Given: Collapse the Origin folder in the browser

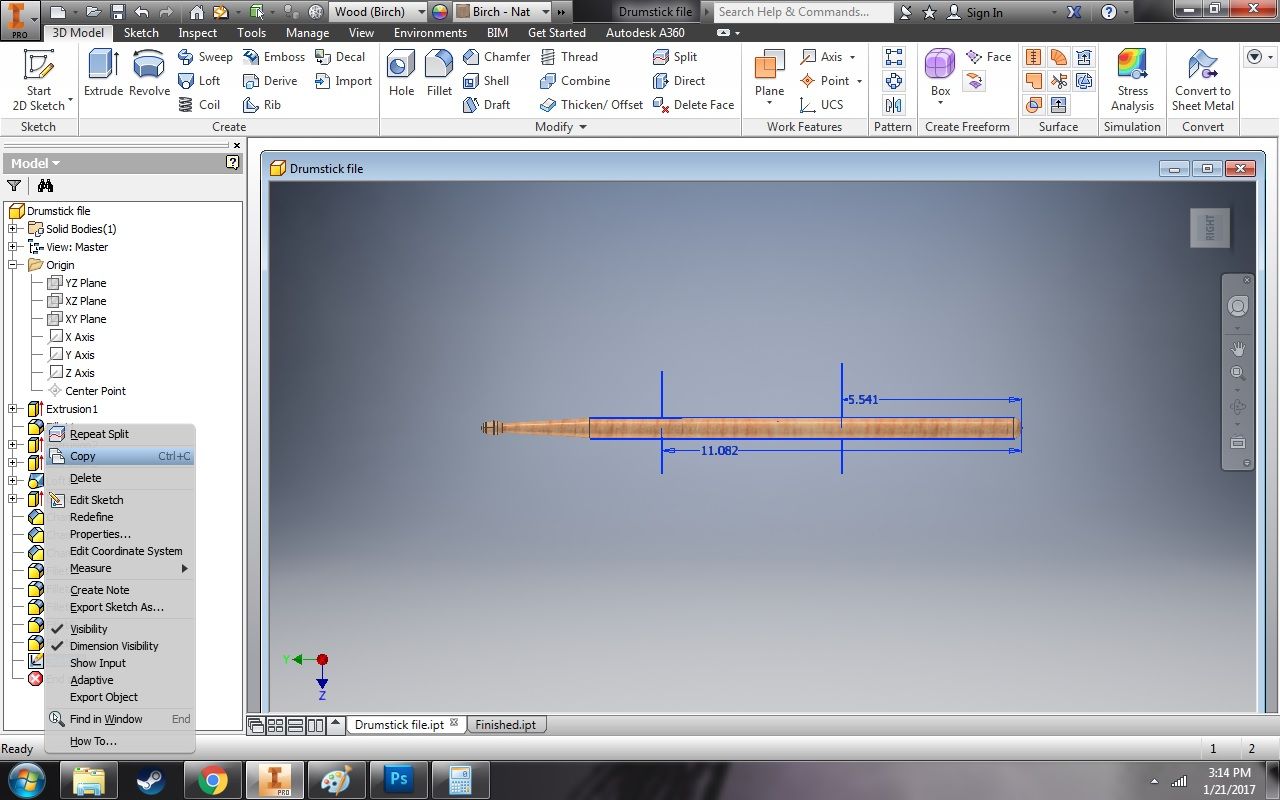Looking at the screenshot, I should point(12,264).
